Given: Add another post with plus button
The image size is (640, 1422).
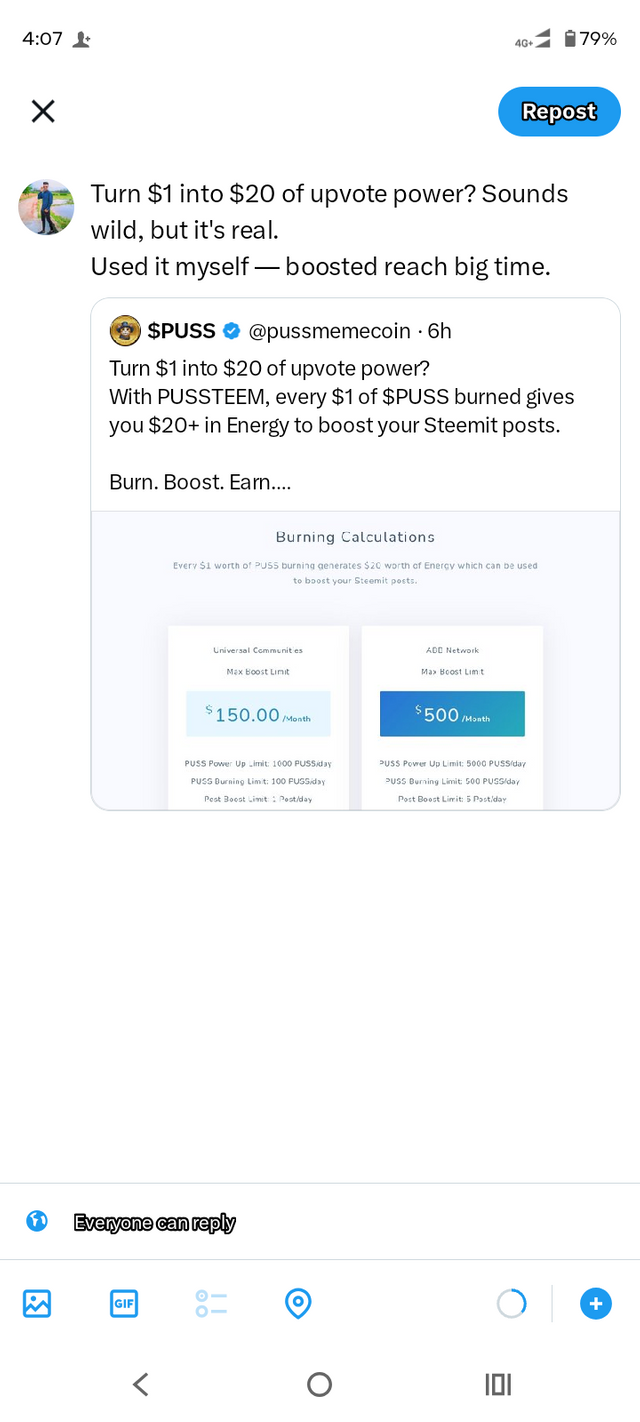Looking at the screenshot, I should click(x=596, y=1303).
